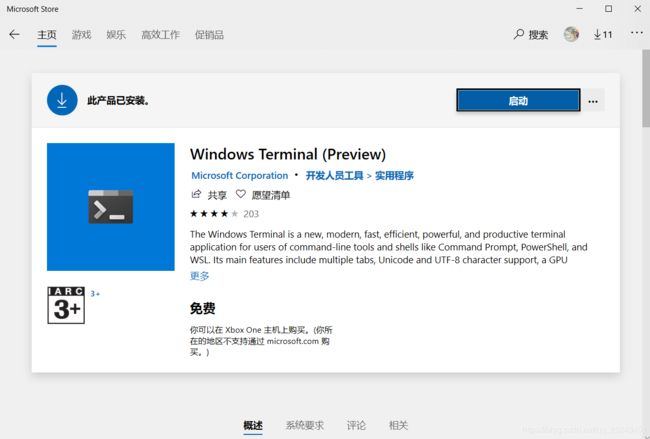Select the 系统要求 section tab

pyautogui.click(x=305, y=425)
